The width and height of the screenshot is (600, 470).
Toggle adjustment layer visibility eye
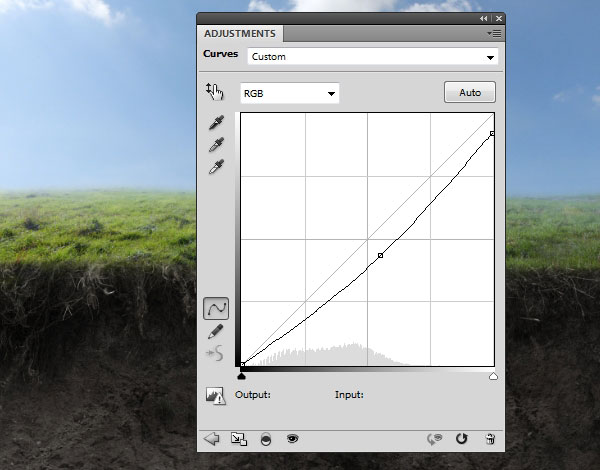(x=293, y=438)
